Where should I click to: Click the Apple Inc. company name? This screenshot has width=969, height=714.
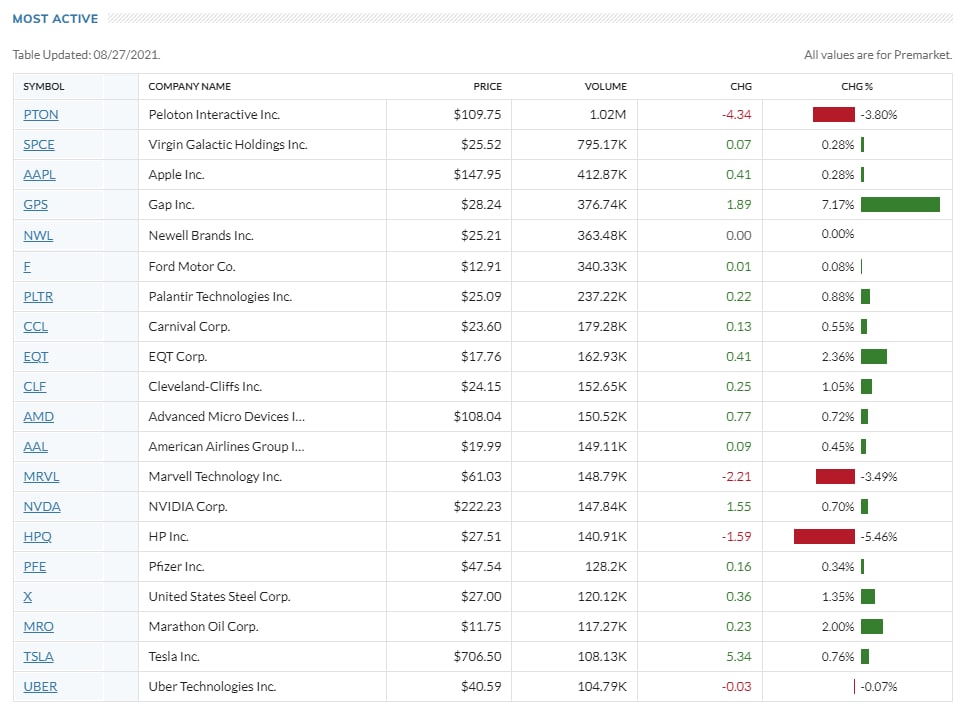coord(176,174)
